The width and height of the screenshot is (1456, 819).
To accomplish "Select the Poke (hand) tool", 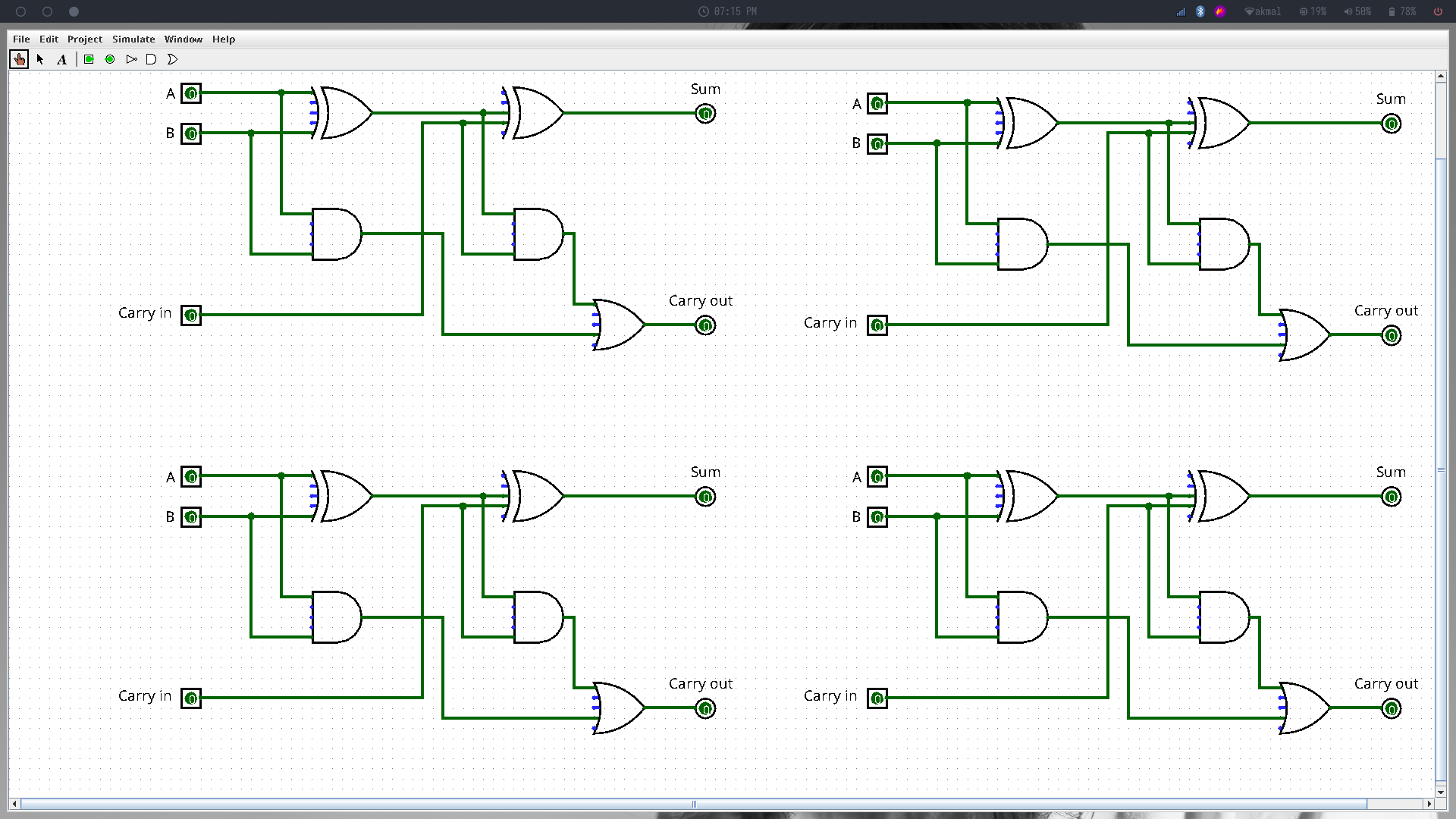I will click(x=19, y=59).
